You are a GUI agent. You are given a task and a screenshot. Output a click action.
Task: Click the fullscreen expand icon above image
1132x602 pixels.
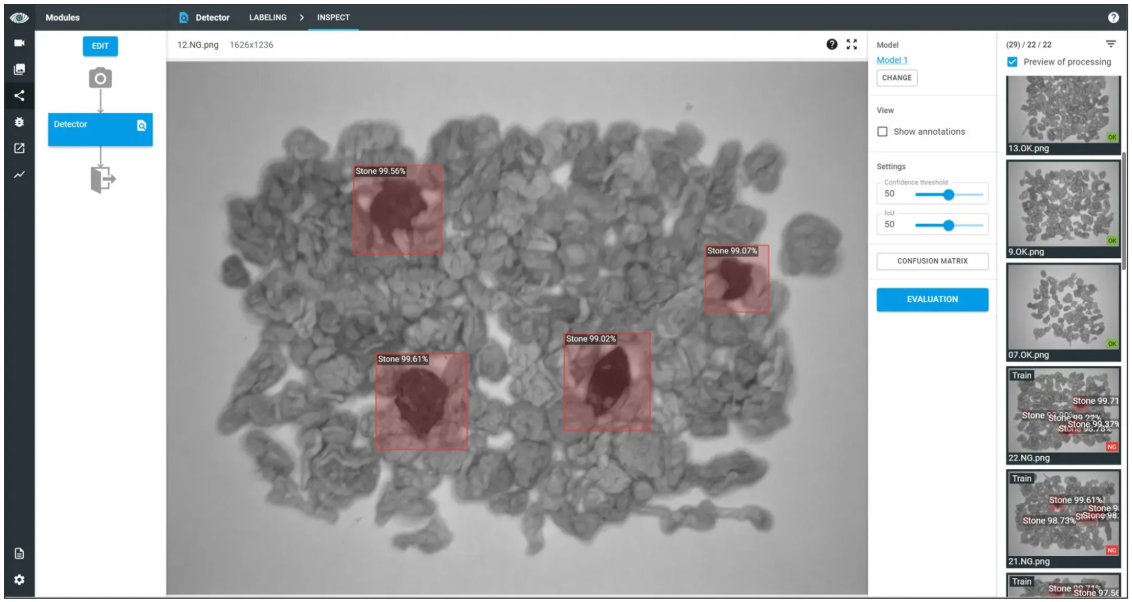852,45
